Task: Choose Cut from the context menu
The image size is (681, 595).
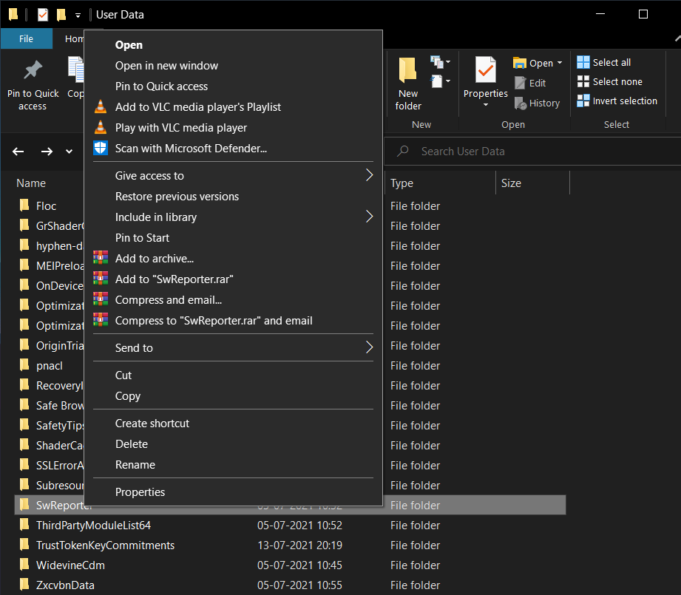Action: click(123, 375)
